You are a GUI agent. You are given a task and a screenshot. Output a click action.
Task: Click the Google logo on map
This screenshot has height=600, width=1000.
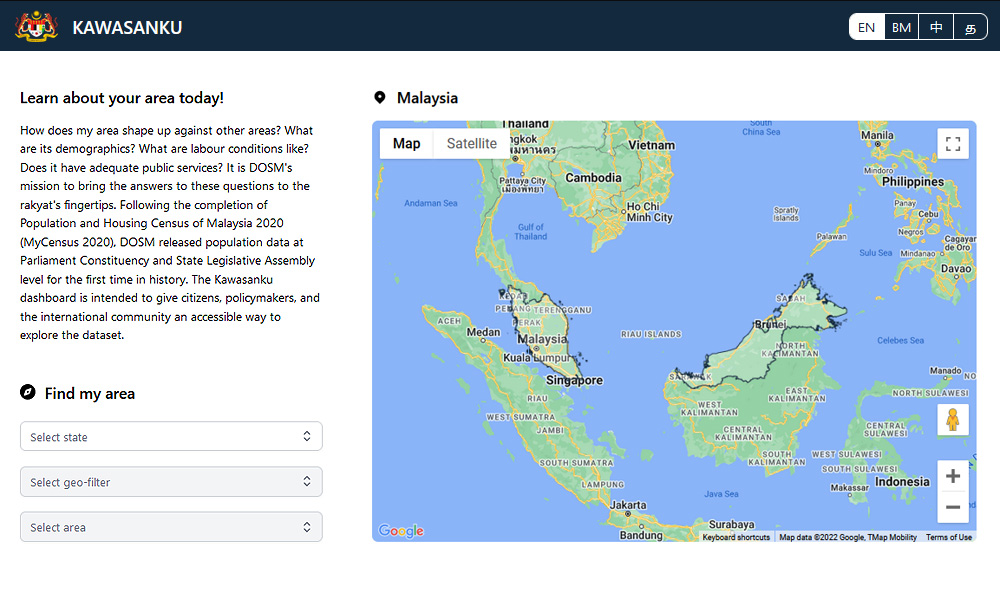point(401,531)
